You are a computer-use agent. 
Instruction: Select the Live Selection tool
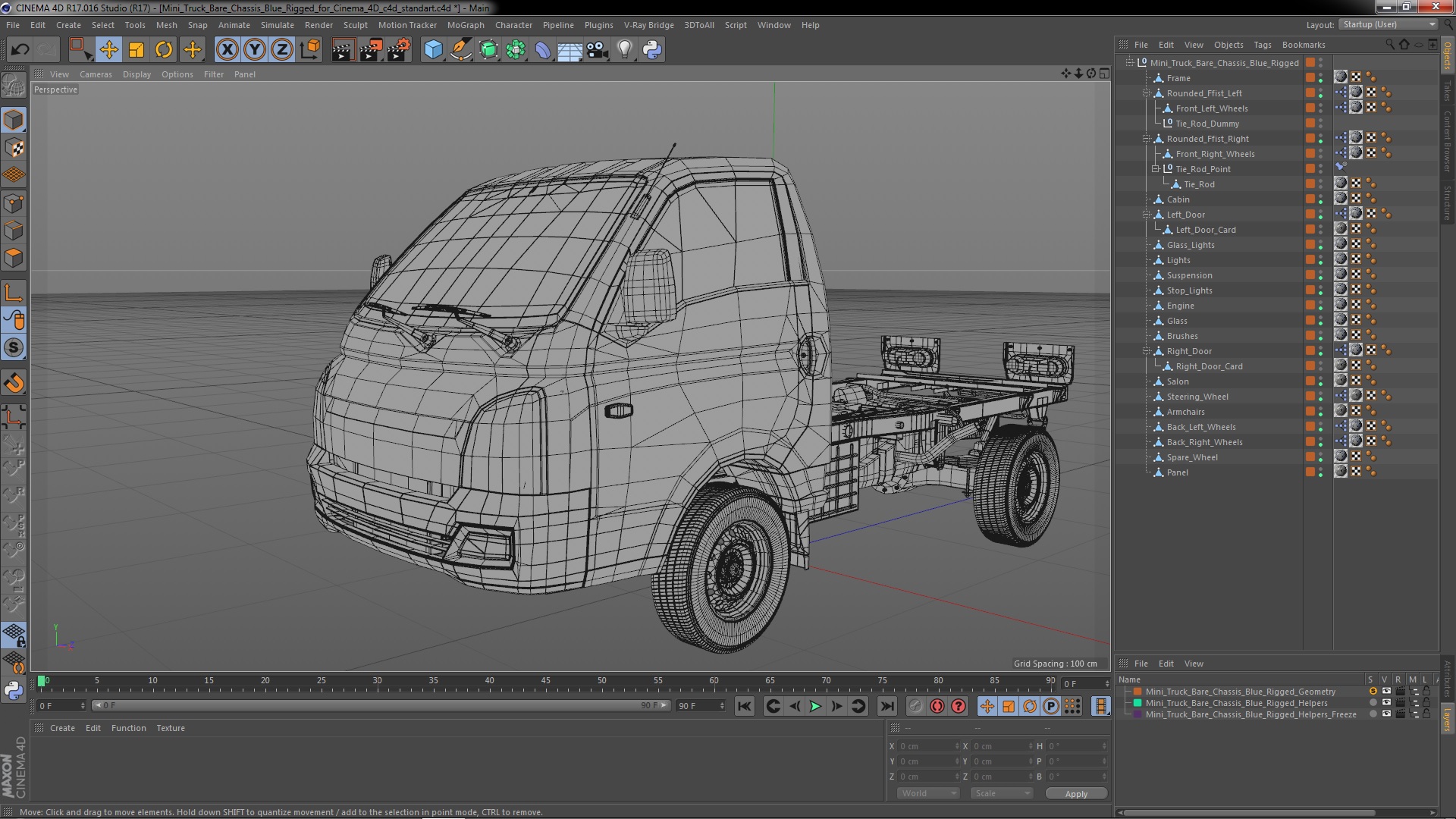[80, 50]
